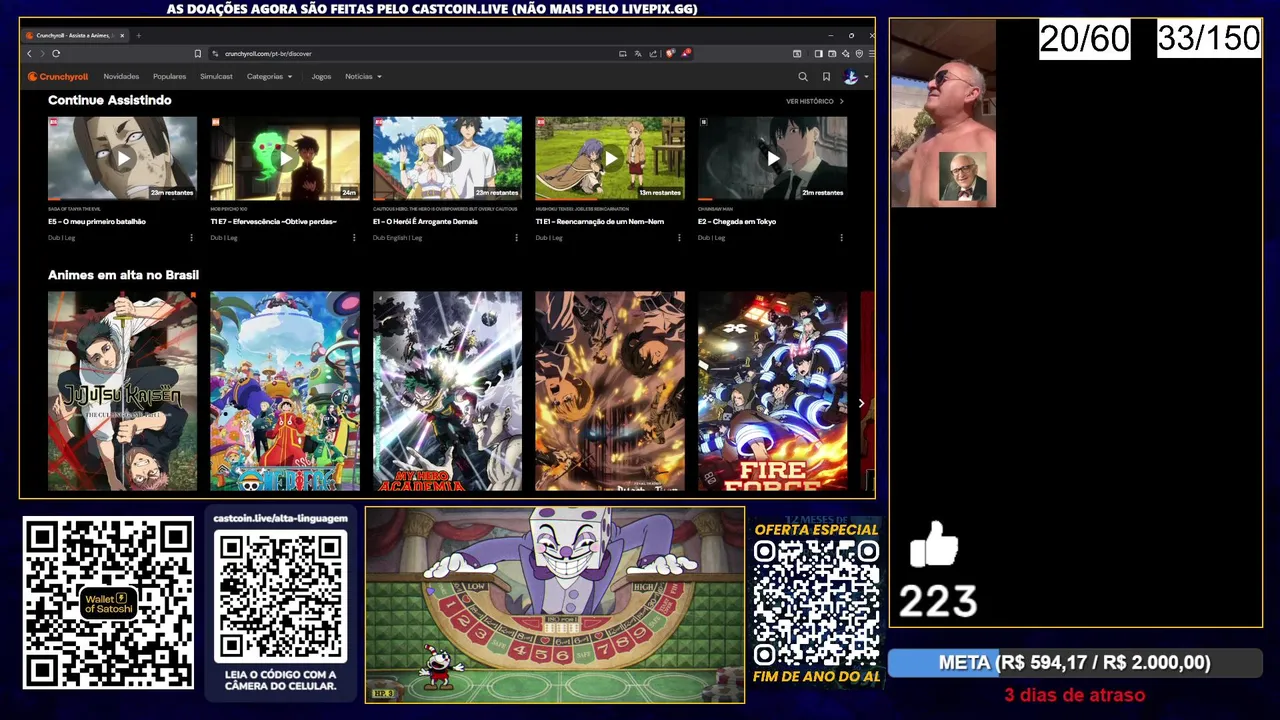Viewport: 1280px width, 720px height.
Task: Click the 3 dias de atraso text
Action: coord(1075,695)
